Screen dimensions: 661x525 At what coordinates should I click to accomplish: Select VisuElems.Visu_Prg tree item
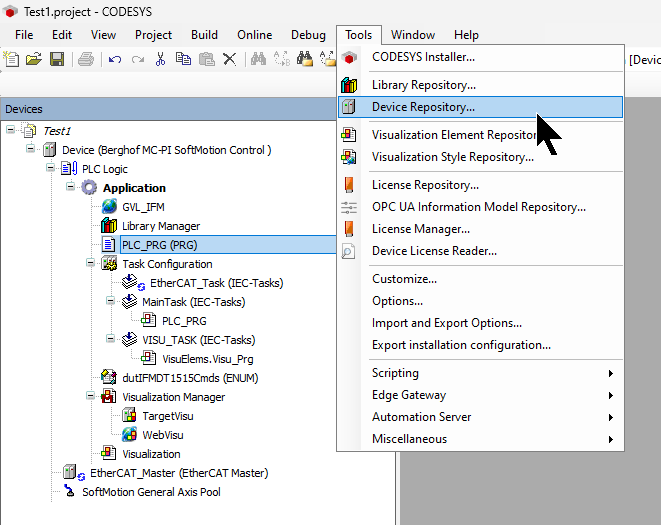coord(208,359)
